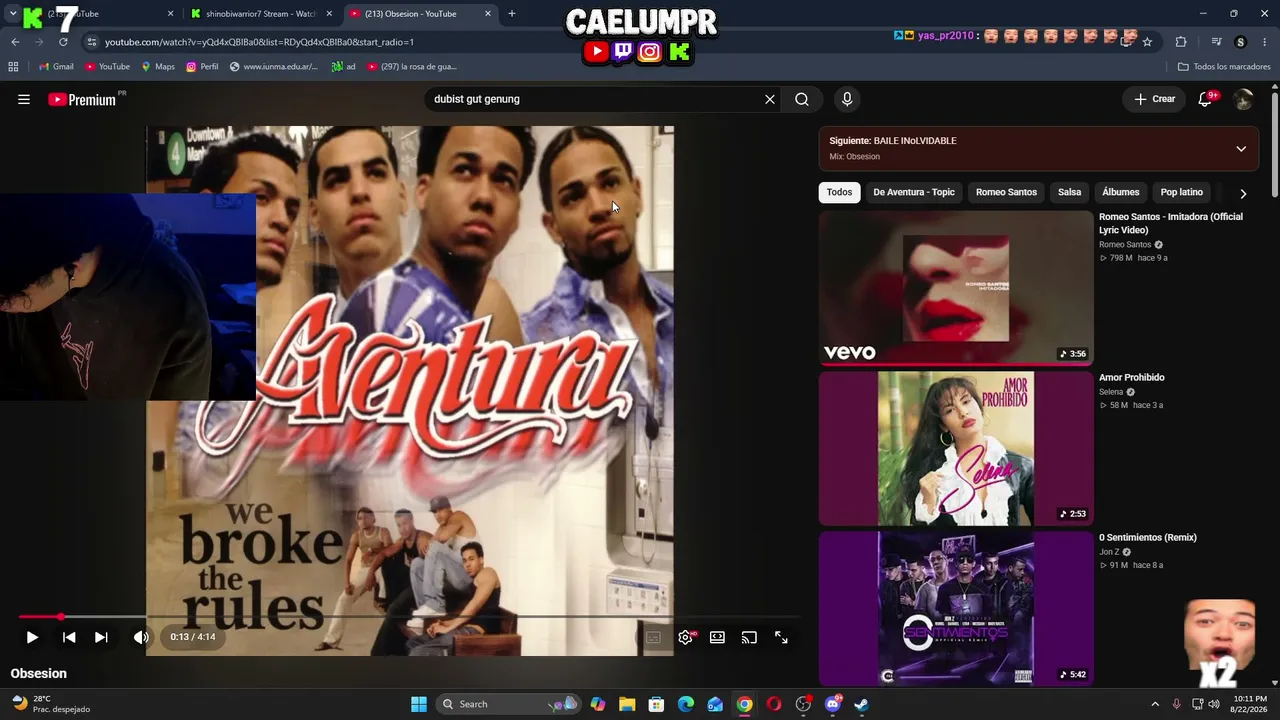The image size is (1280, 720).
Task: Clear the search box text
Action: coord(770,99)
